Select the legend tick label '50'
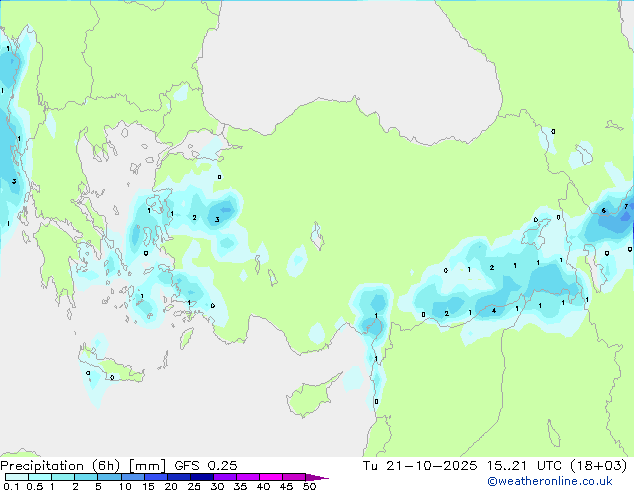634x490 pixels. point(309,486)
